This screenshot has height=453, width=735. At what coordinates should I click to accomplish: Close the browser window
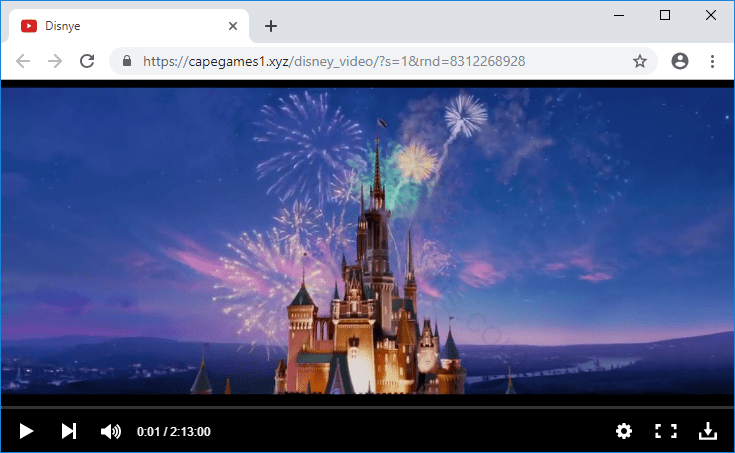tap(711, 15)
